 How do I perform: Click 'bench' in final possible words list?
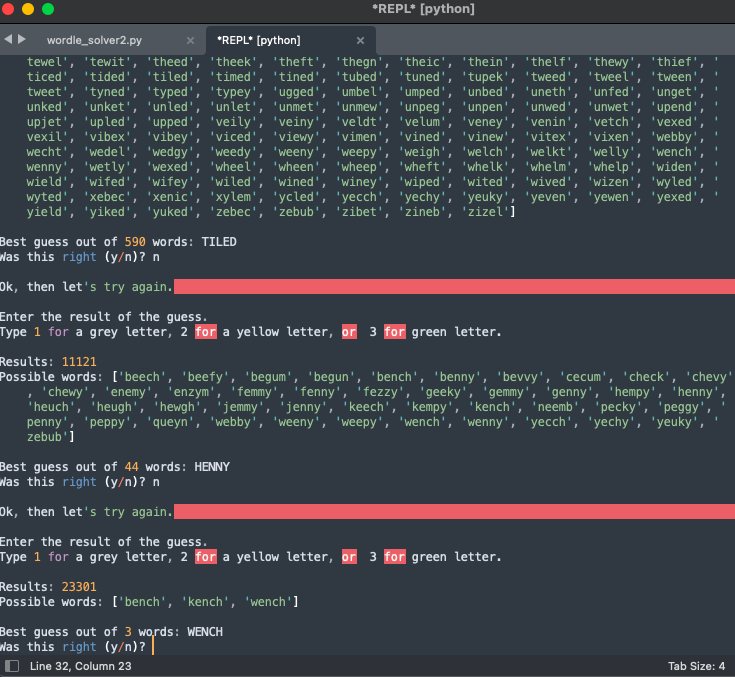click(x=142, y=602)
